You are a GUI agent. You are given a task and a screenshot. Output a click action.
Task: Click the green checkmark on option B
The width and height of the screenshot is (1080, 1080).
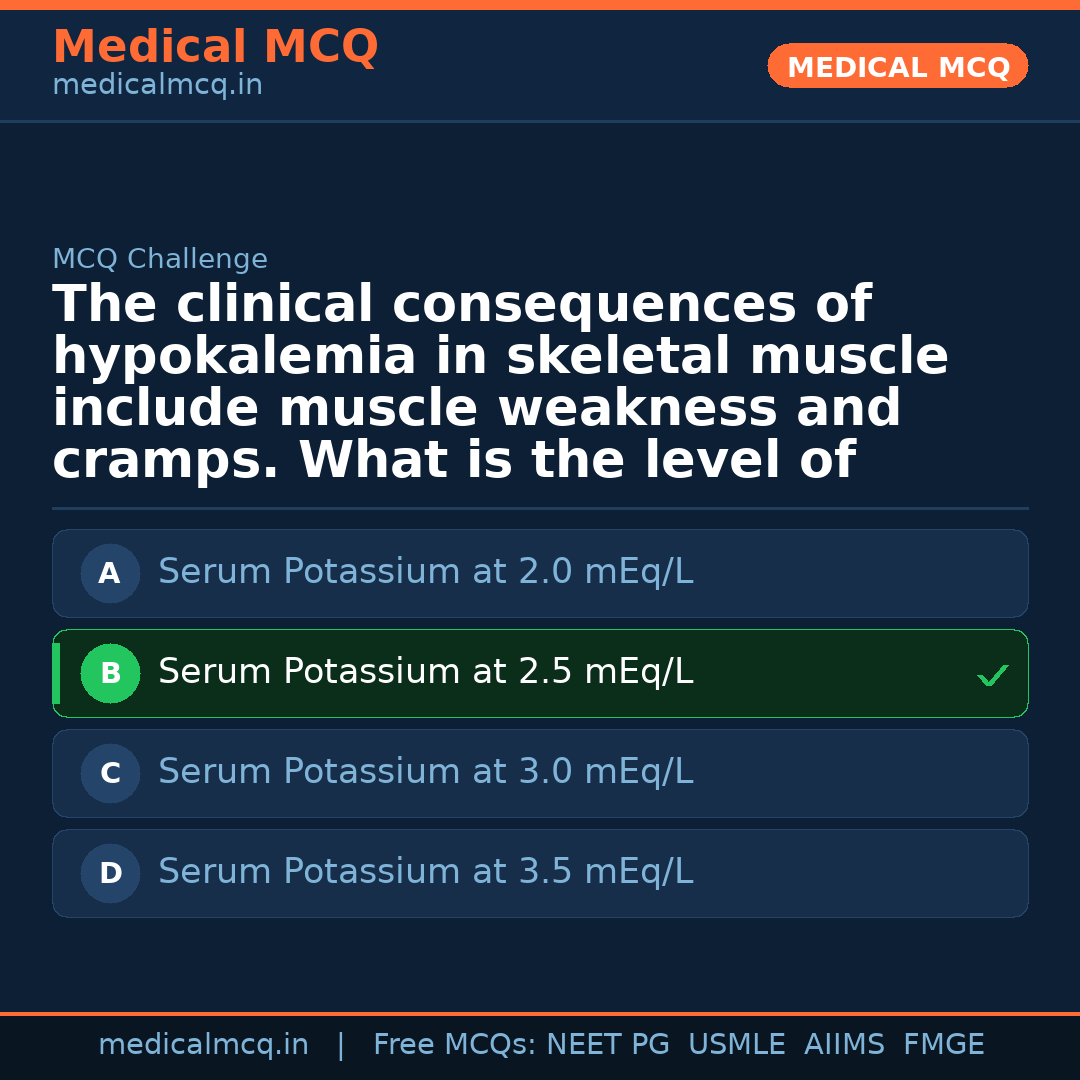coord(992,676)
